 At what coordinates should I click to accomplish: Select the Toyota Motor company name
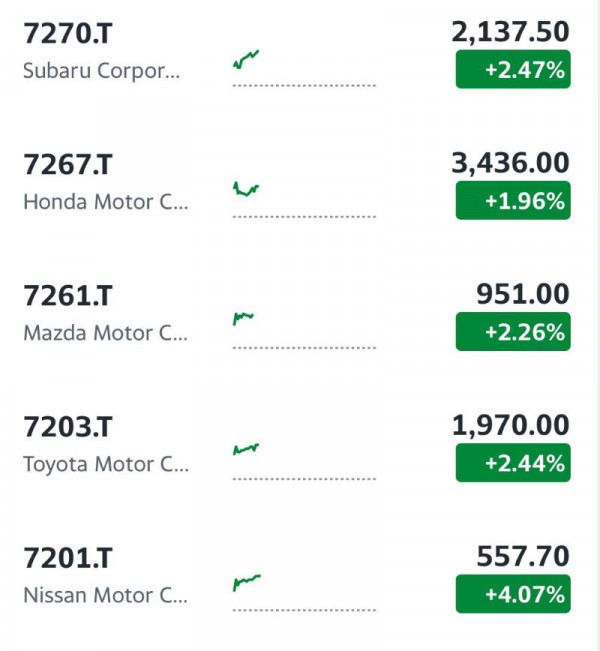tap(106, 464)
